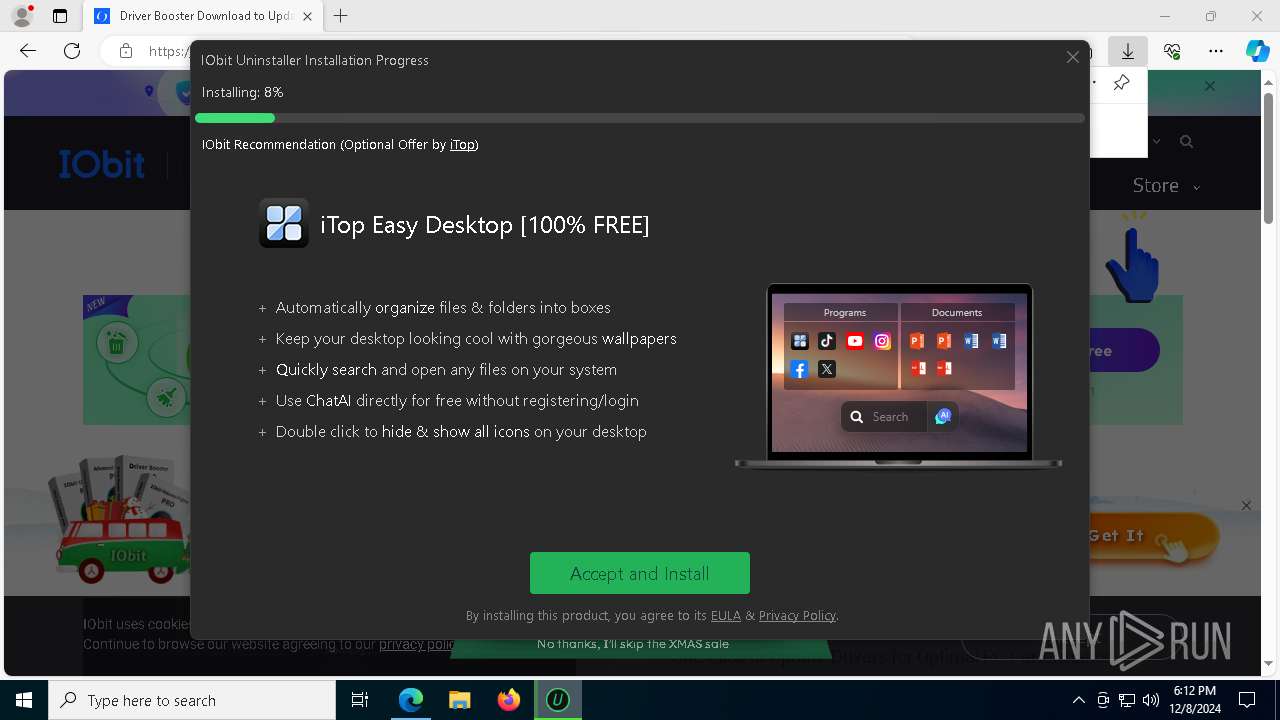Open Task View on taskbar
This screenshot has height=720, width=1280.
click(x=360, y=700)
